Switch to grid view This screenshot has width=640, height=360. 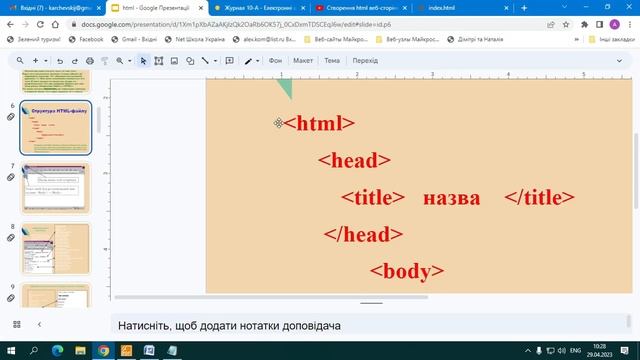click(x=17, y=324)
